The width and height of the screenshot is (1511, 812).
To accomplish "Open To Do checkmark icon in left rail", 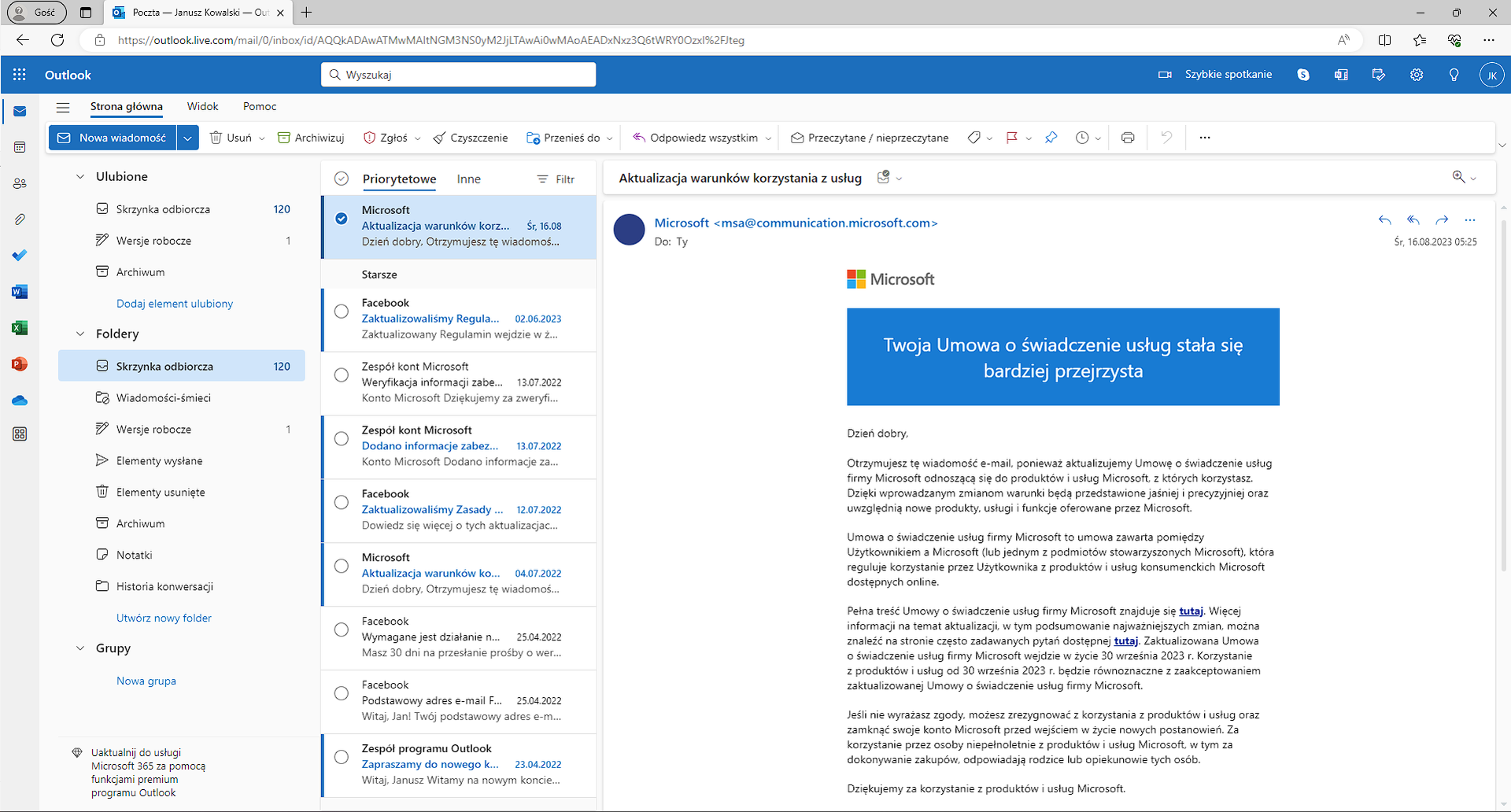I will pyautogui.click(x=20, y=255).
